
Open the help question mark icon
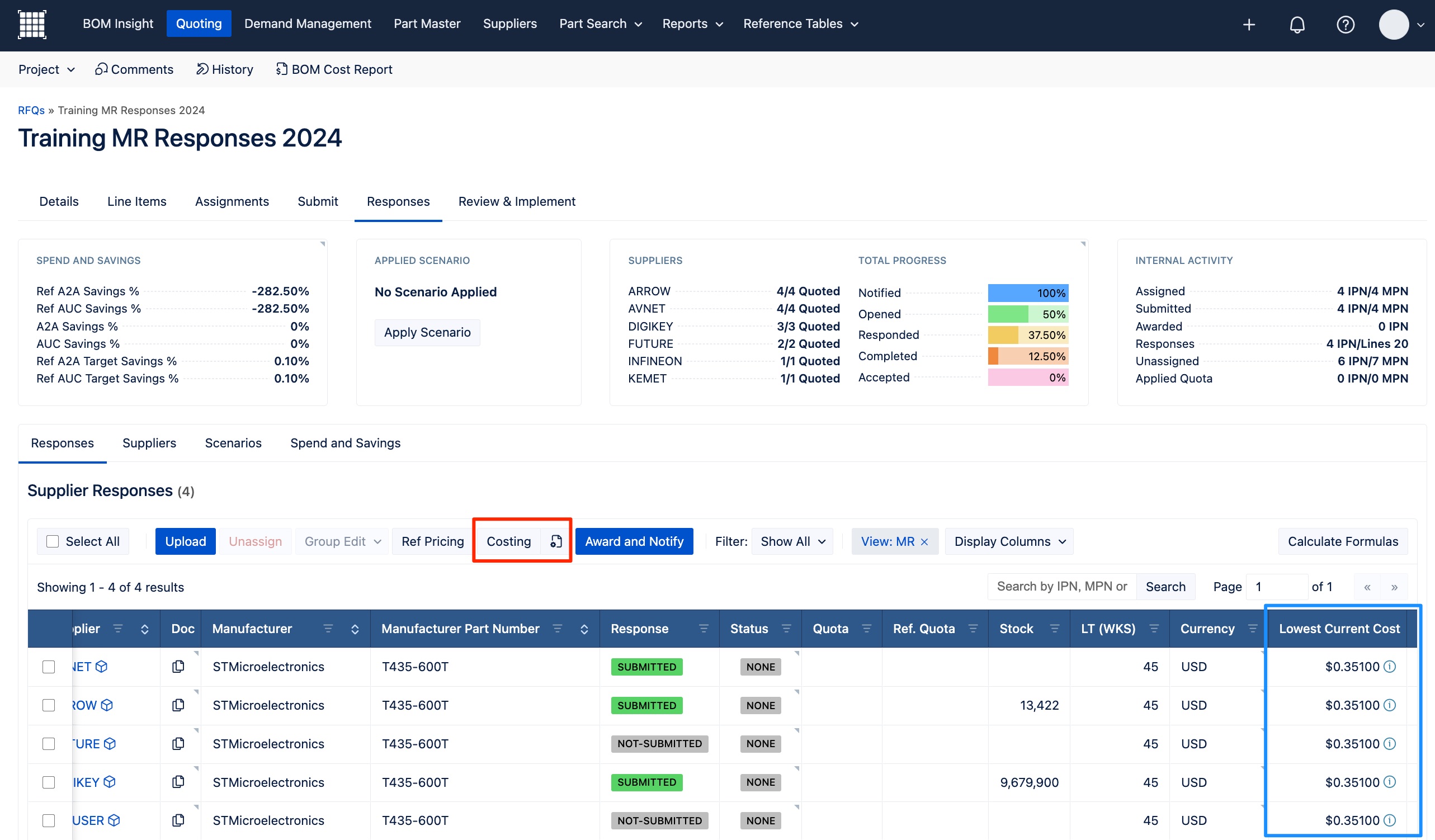pyautogui.click(x=1345, y=25)
